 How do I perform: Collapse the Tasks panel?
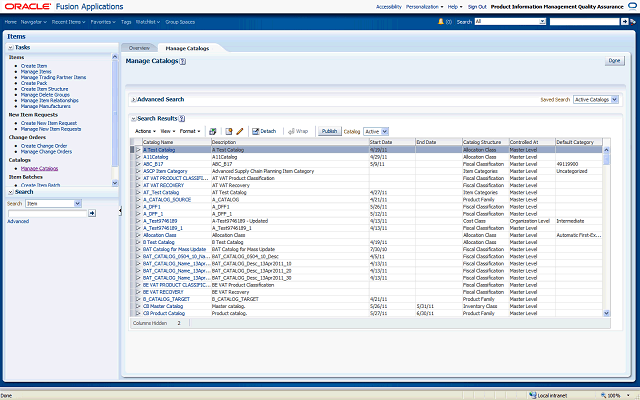pos(11,47)
